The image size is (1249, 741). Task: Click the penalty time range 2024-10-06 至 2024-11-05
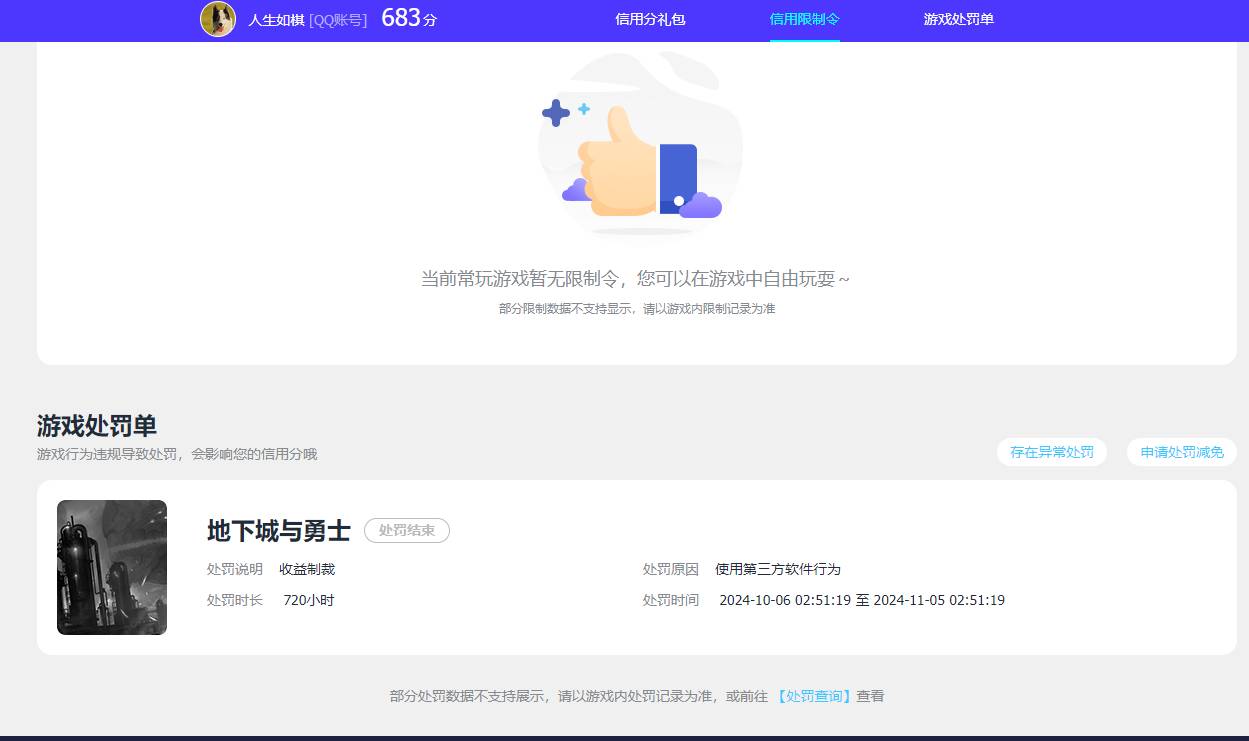pos(862,600)
